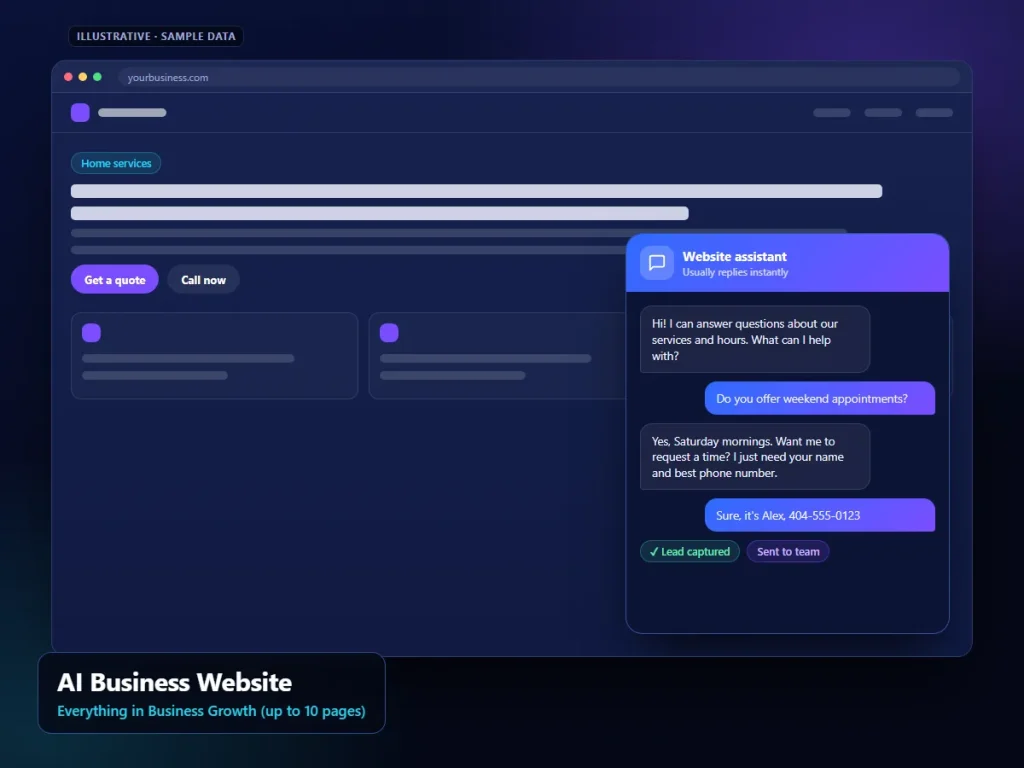Click the 'Yes, Saturday mornings' reply bubble
The width and height of the screenshot is (1024, 768).
click(755, 456)
